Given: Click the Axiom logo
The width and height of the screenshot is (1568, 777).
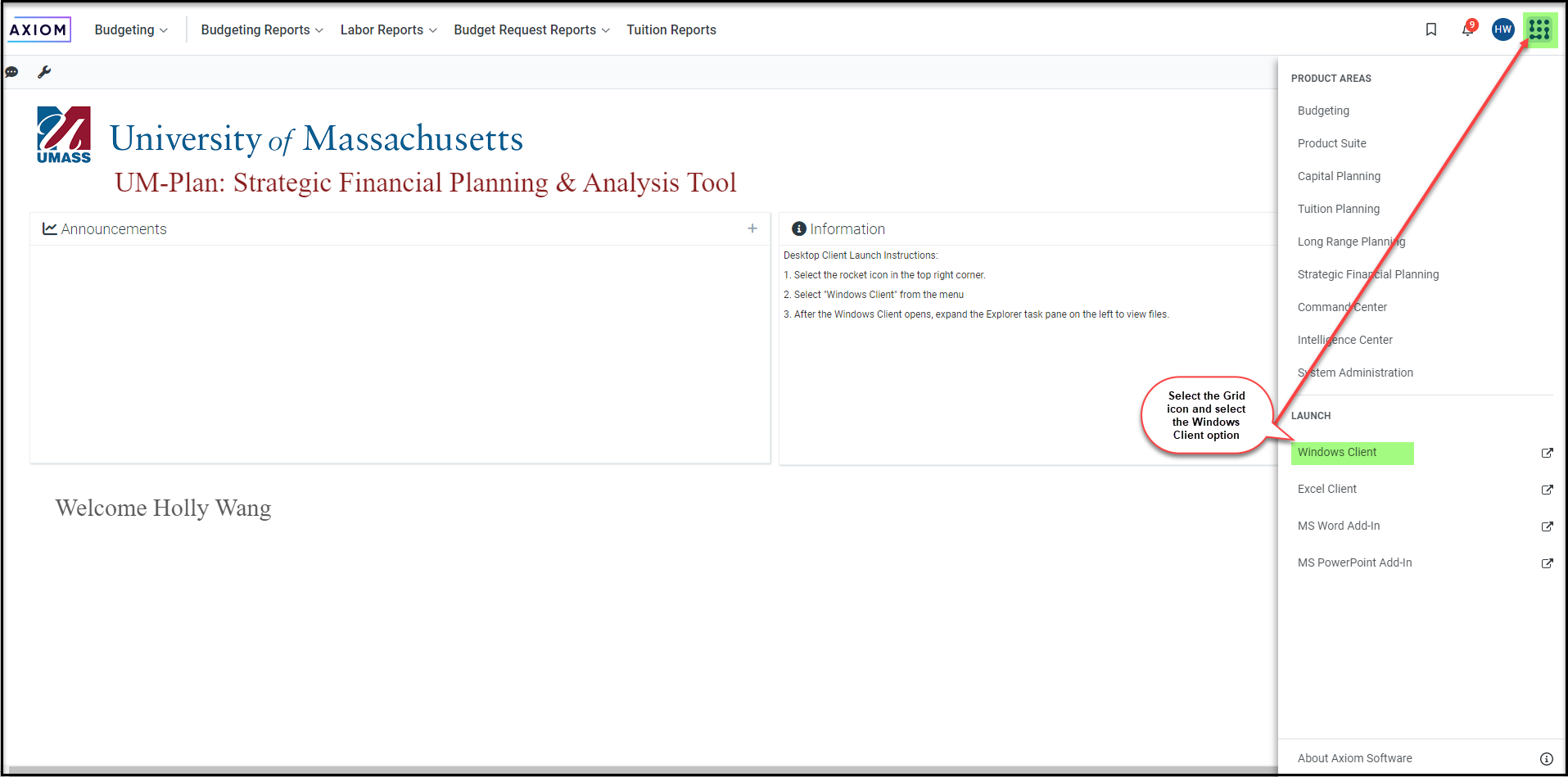Looking at the screenshot, I should pos(39,29).
